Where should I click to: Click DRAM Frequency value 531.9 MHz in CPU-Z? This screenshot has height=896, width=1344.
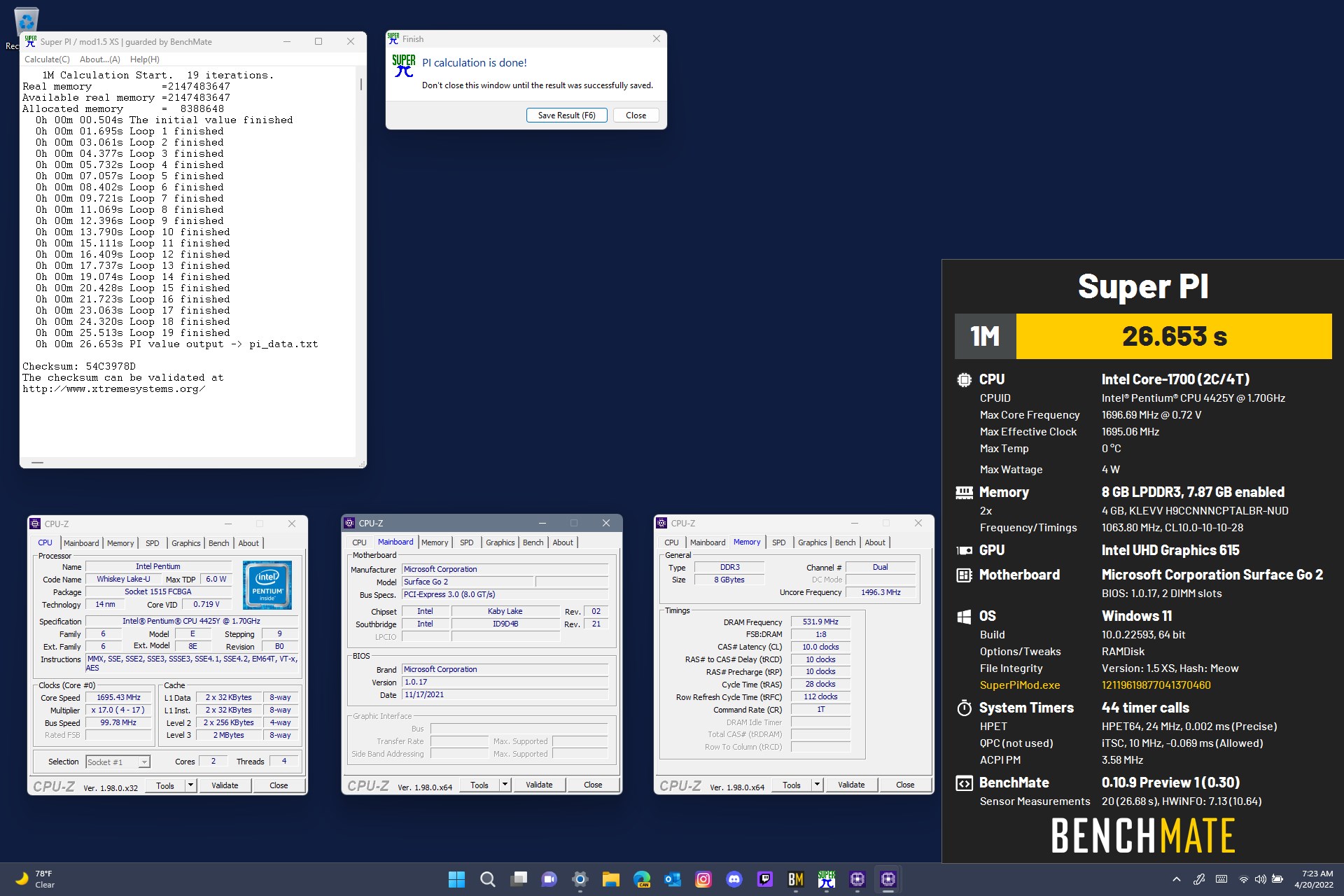[x=820, y=622]
